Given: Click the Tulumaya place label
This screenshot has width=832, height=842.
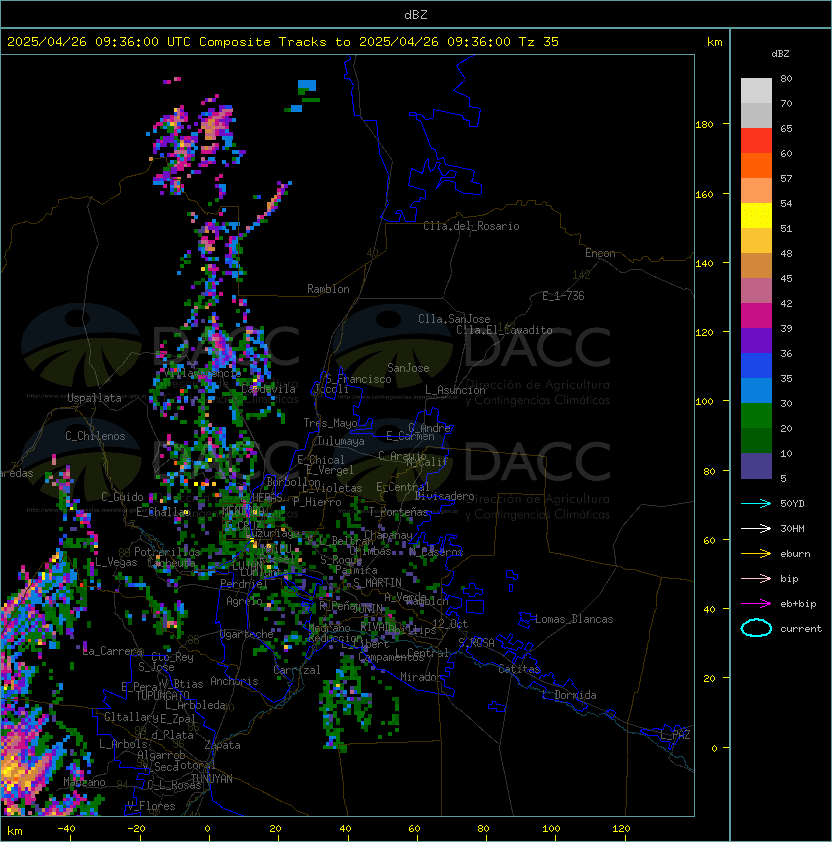Looking at the screenshot, I should [341, 441].
